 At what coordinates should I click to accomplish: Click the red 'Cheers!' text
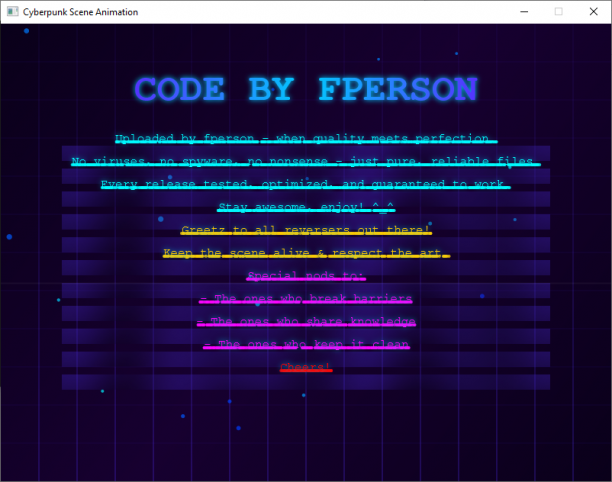(306, 367)
